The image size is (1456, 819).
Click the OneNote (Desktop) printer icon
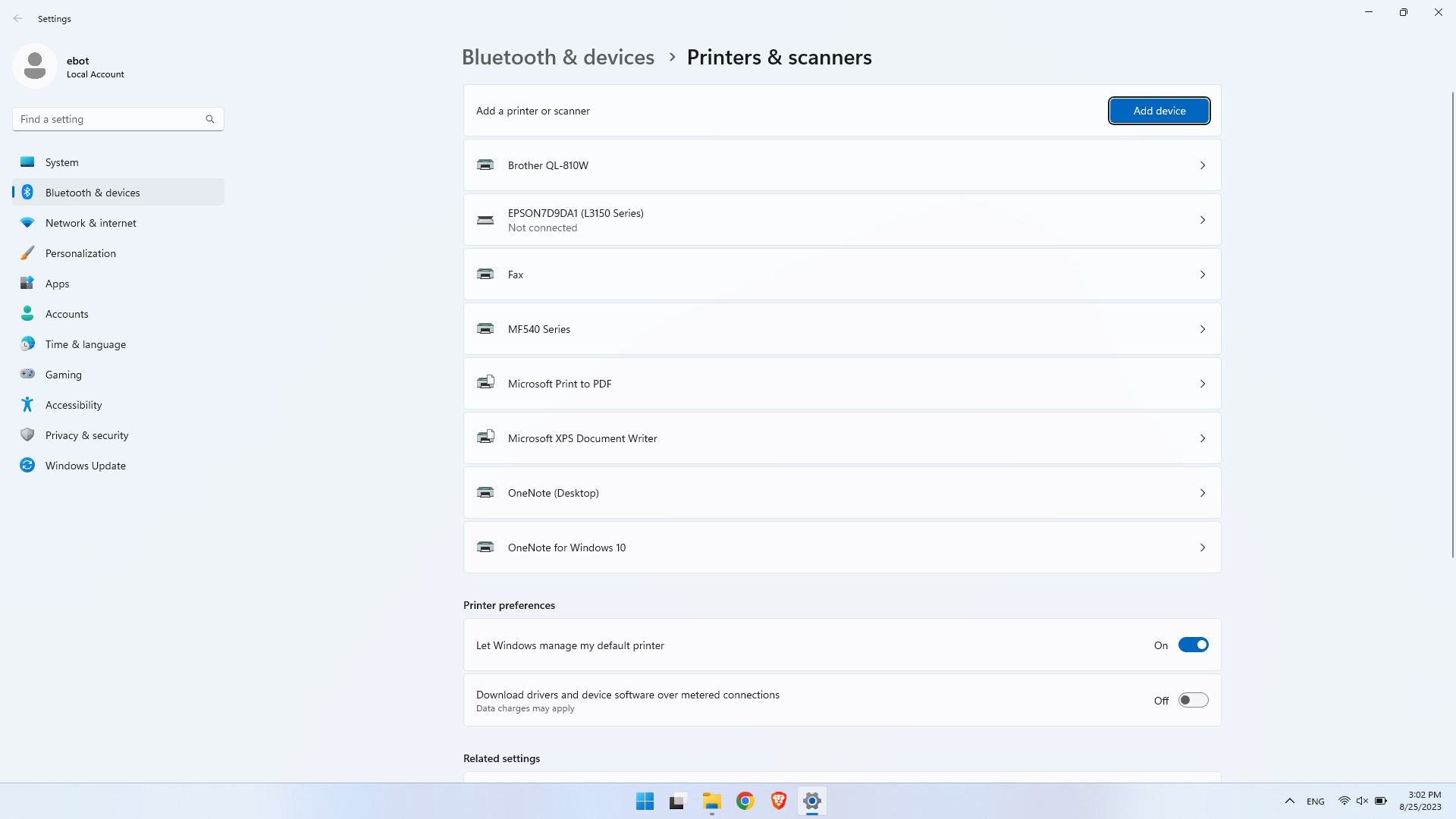click(485, 493)
